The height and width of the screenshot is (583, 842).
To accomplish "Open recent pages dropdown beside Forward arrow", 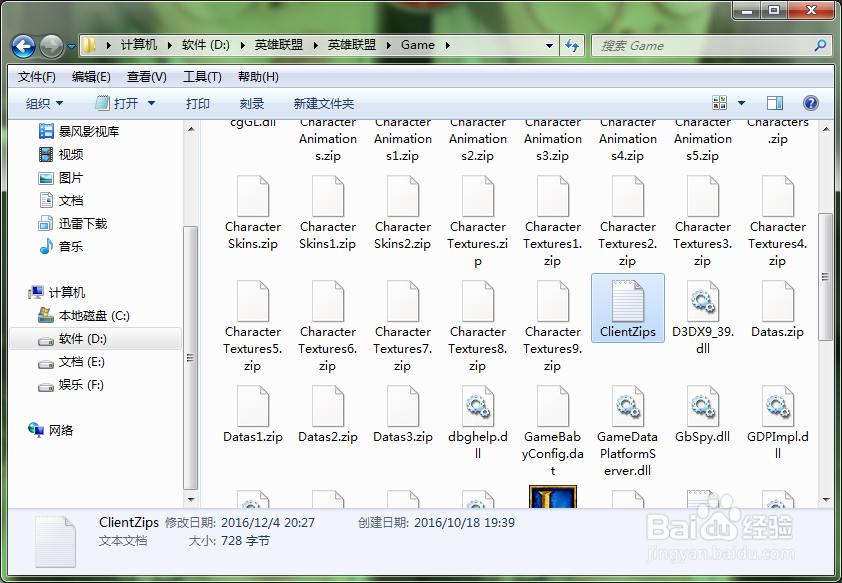I will tap(71, 47).
